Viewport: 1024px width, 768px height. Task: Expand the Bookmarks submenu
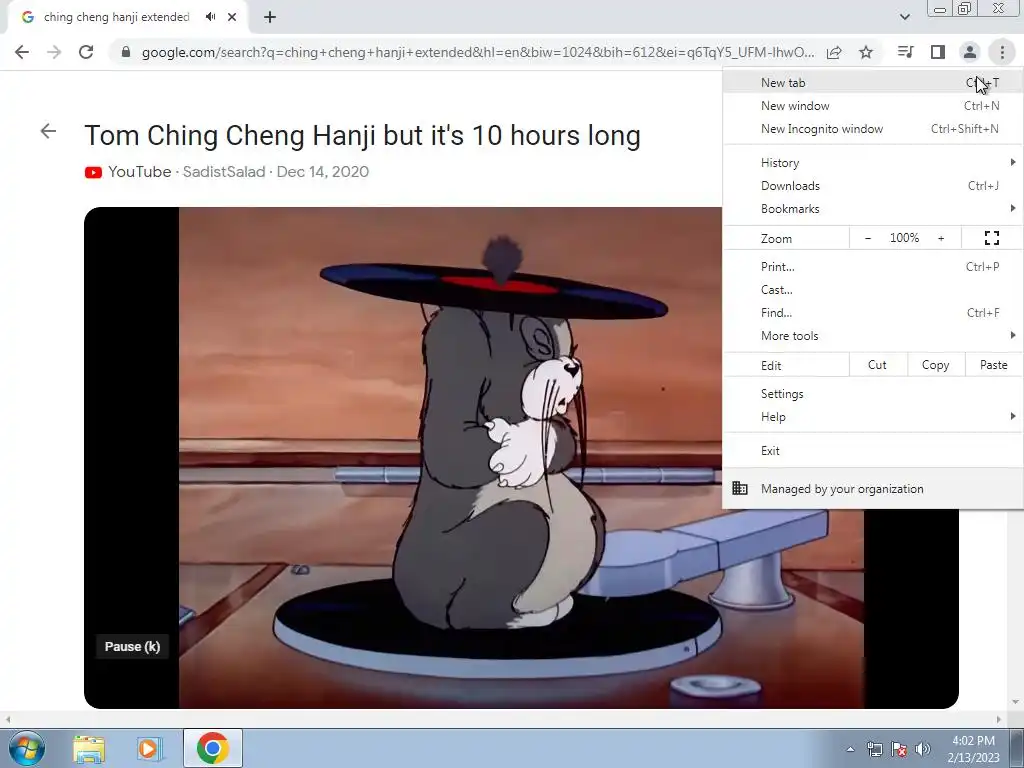872,208
